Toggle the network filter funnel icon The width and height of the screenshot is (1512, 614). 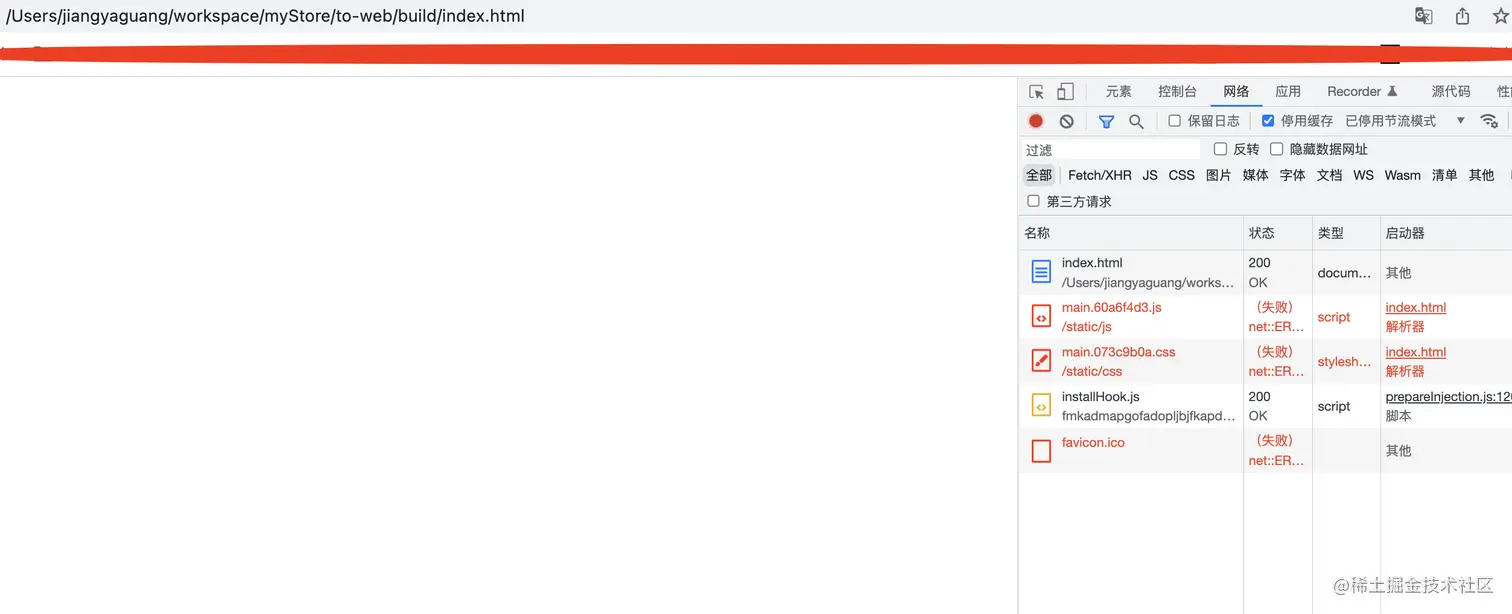pos(1106,121)
